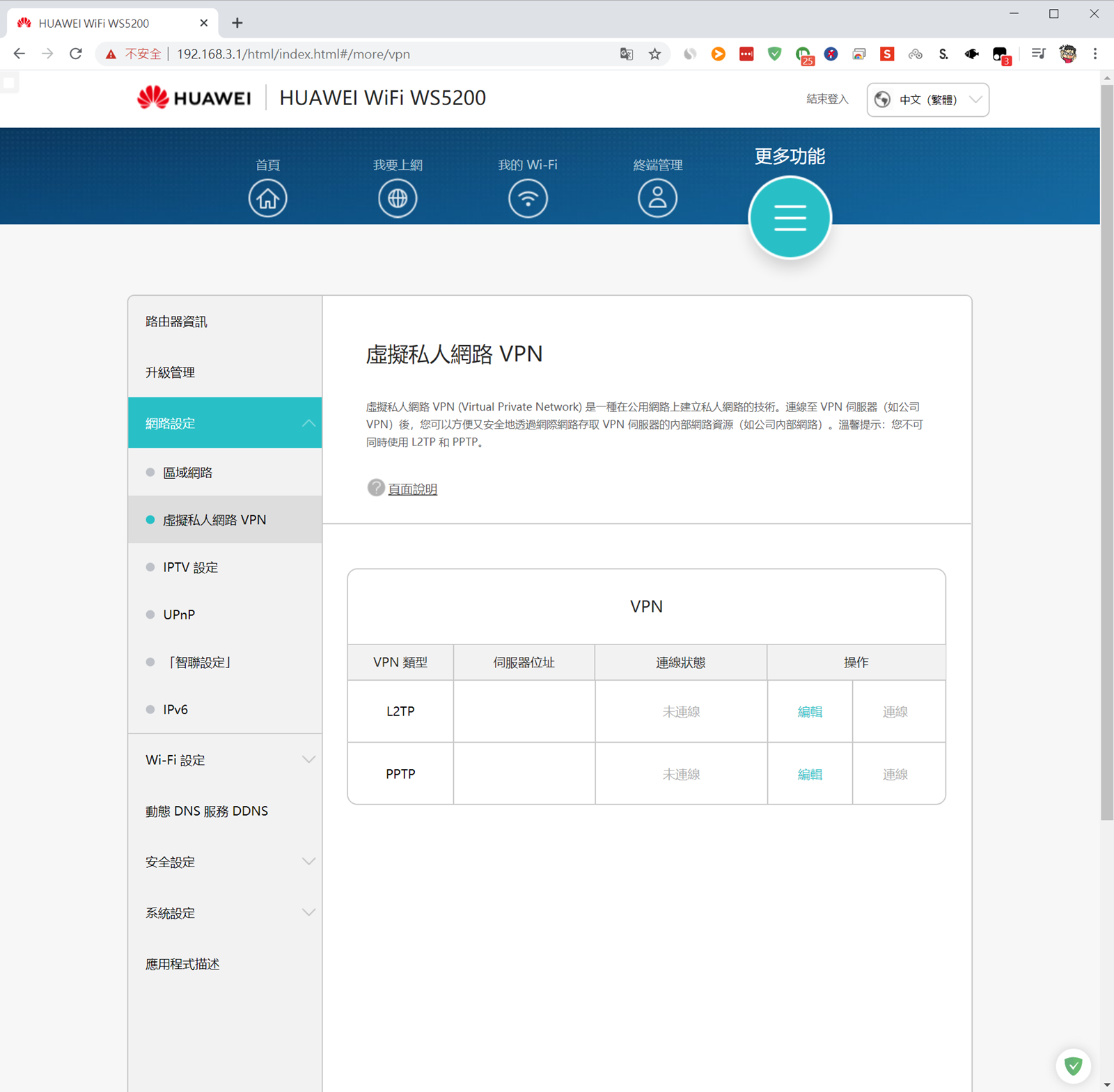Select the UPnP sidebar item
1114x1092 pixels.
point(179,615)
